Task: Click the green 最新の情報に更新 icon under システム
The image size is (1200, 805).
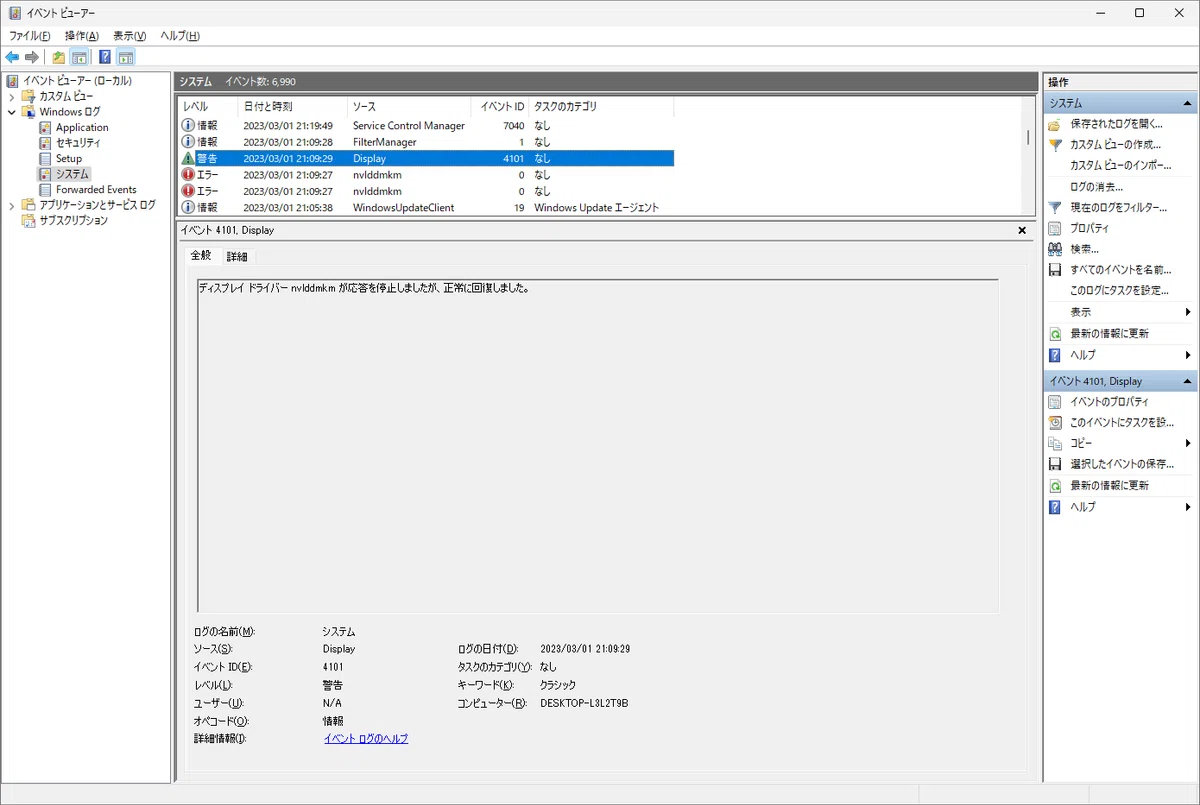Action: 1054,334
